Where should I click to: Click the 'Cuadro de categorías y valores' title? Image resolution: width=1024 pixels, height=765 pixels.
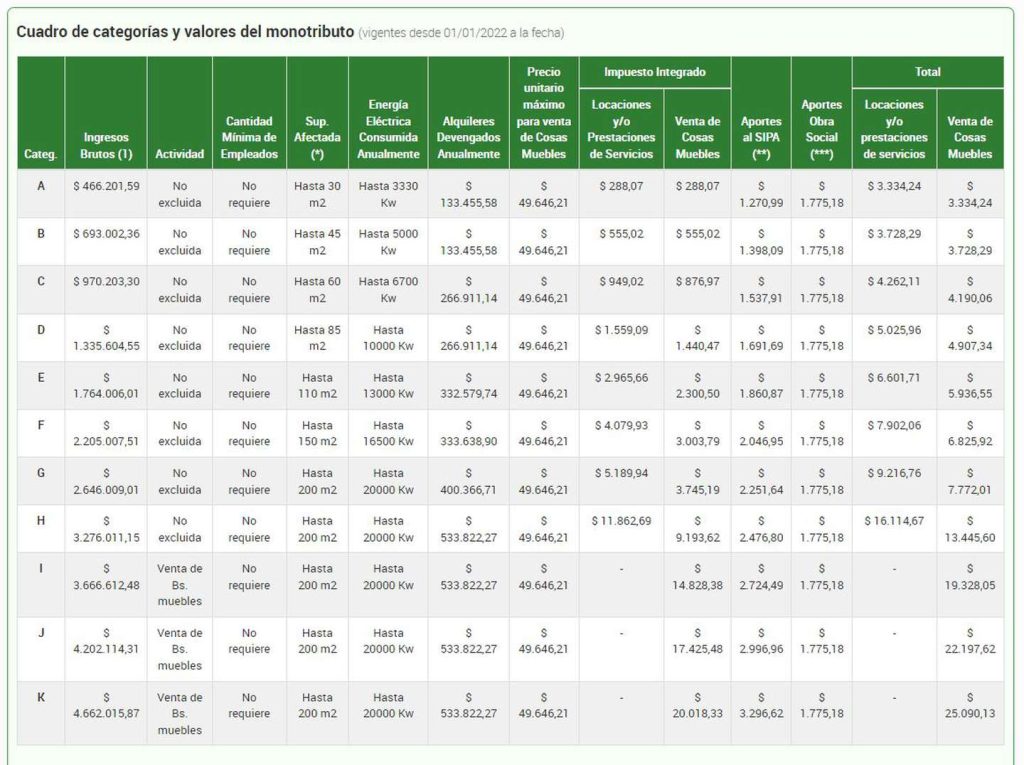pyautogui.click(x=185, y=32)
